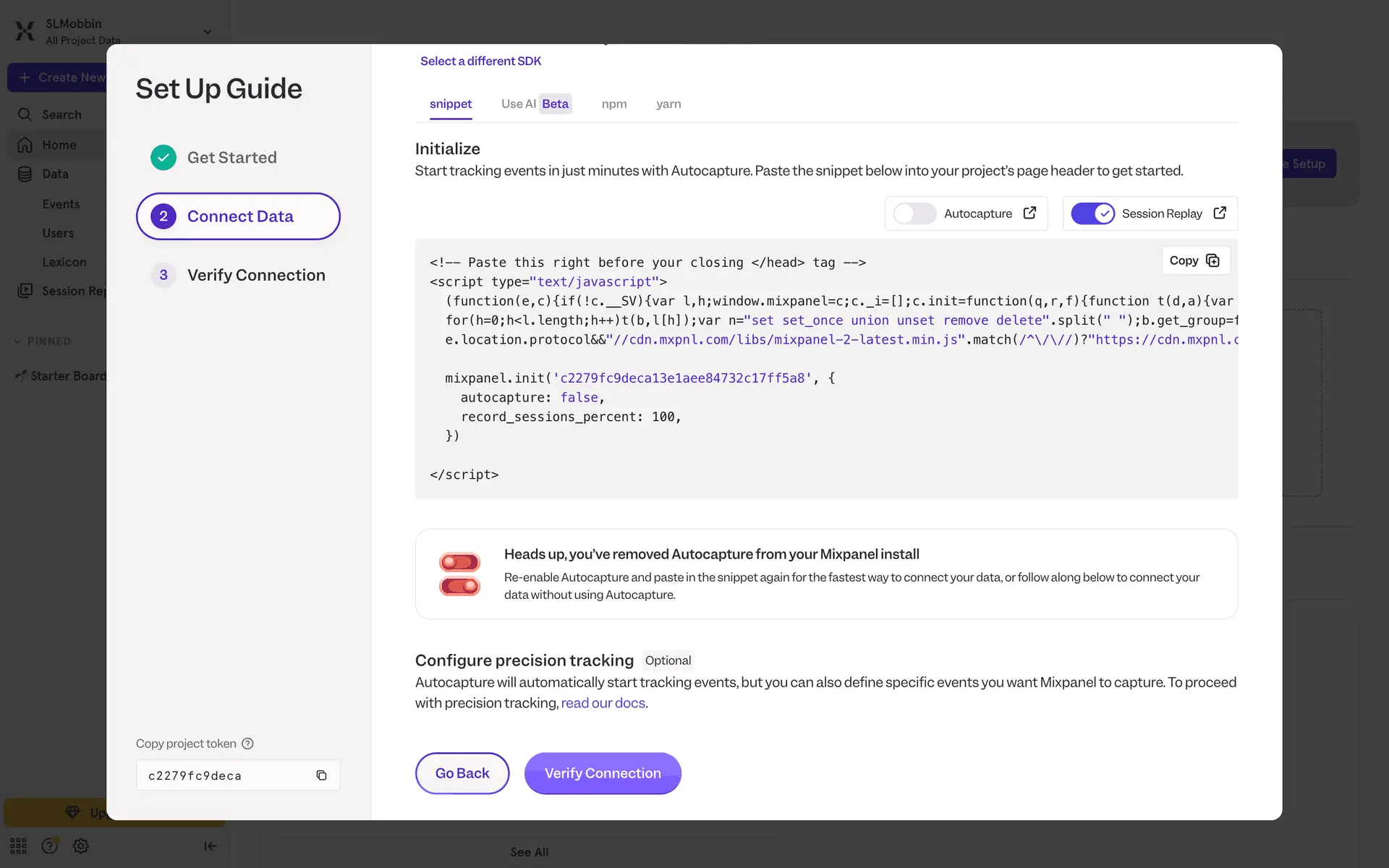Screen dimensions: 1389x868
Task: Disable the Session Replay toggle
Action: coord(1092,213)
